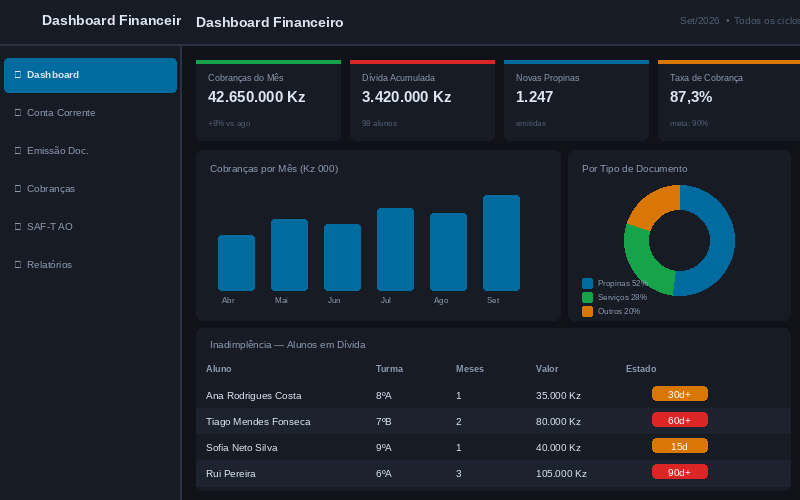The image size is (800, 500).
Task: Click the 35.000 Kz value
Action: 558,395
